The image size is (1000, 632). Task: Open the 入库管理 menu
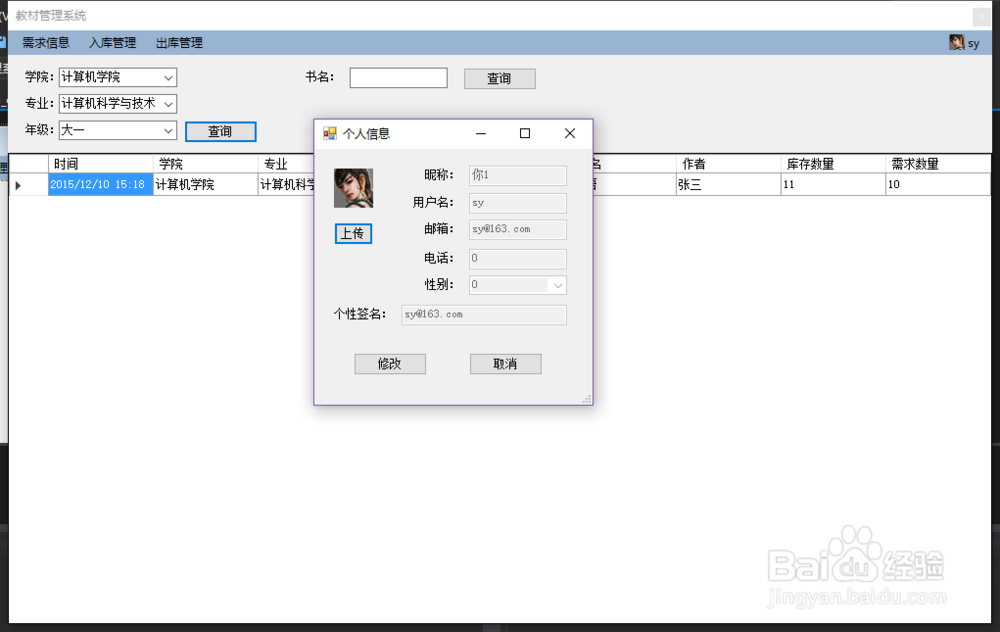coord(113,43)
